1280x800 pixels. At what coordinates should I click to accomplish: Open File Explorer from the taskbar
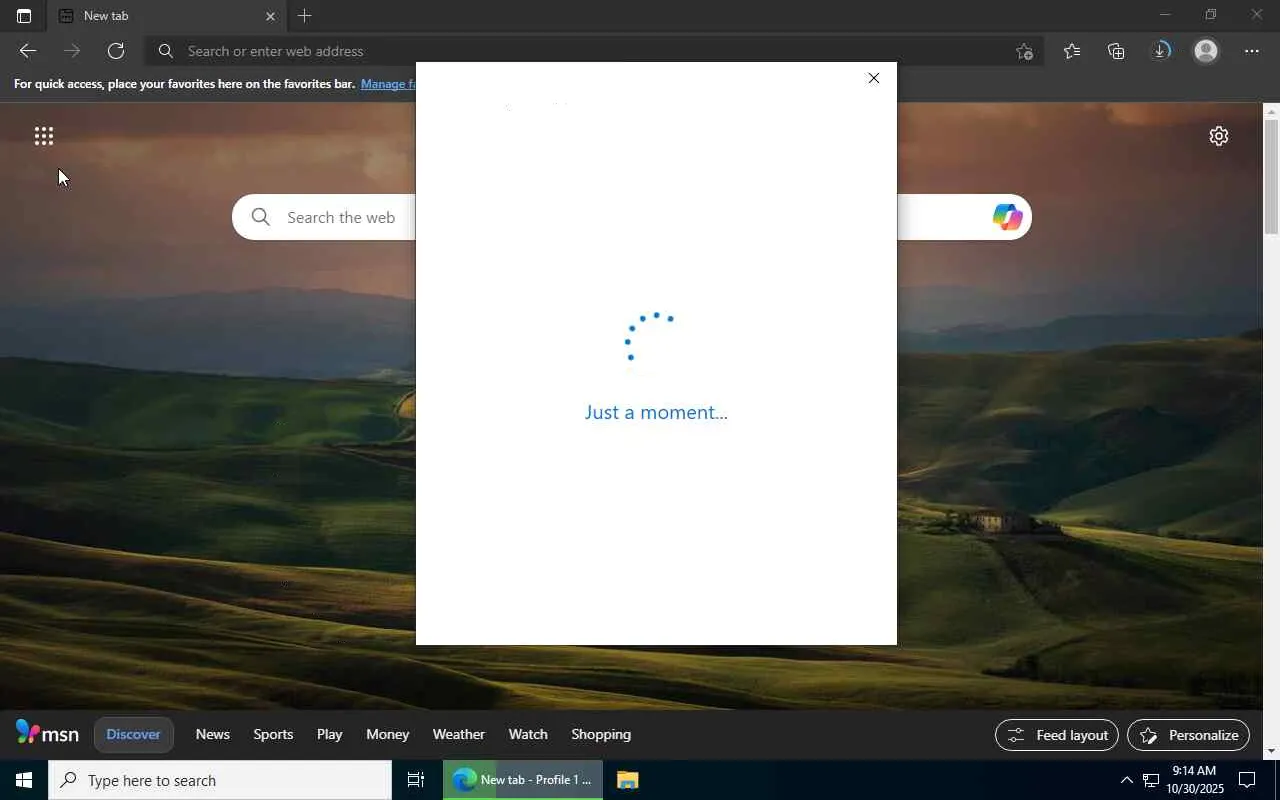pyautogui.click(x=627, y=780)
